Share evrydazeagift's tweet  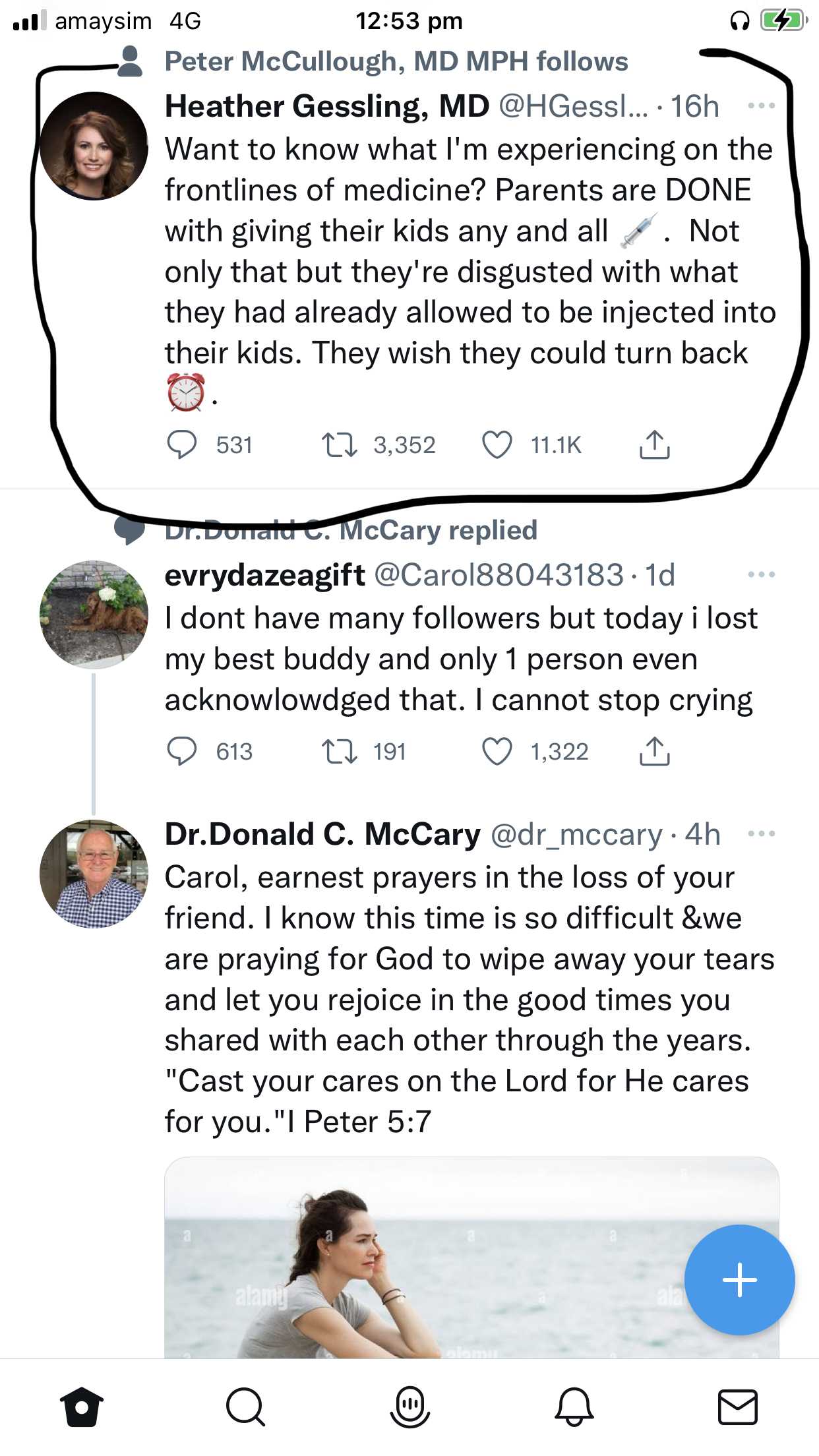point(654,752)
